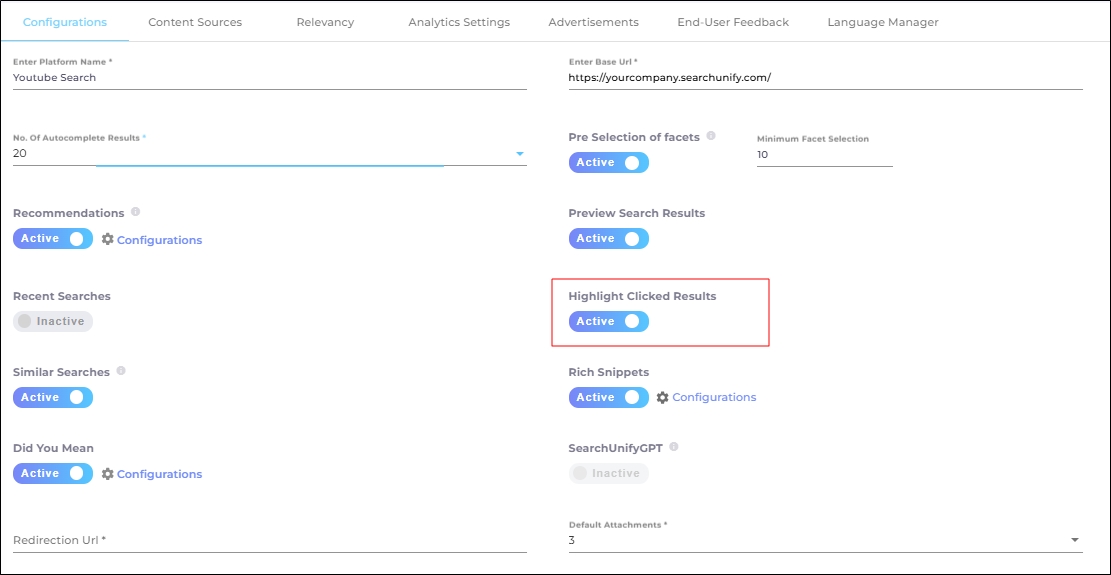Click the gear icon for Did You Mean
Viewport: 1111px width, 575px height.
(108, 474)
